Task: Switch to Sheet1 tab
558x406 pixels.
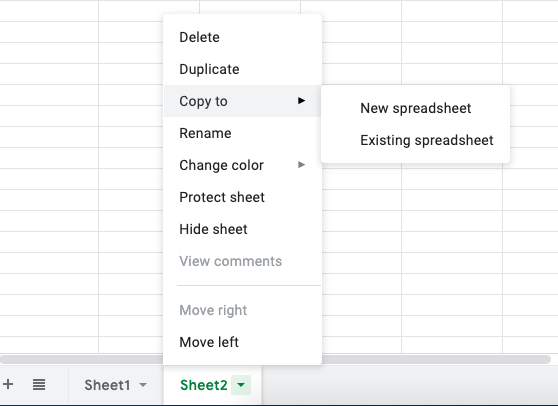Action: [107, 385]
